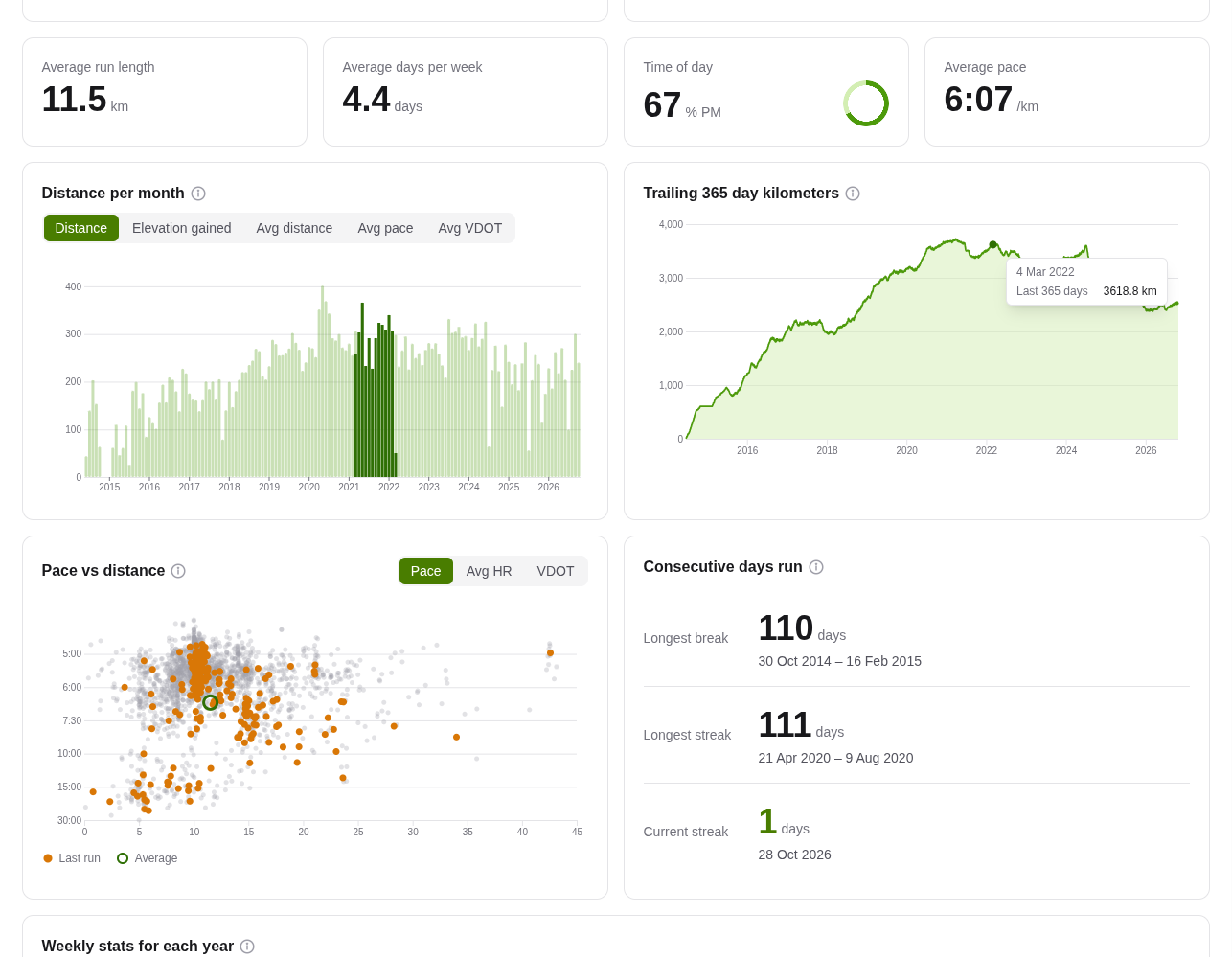This screenshot has width=1232, height=958.
Task: Click the orange Last run legend dot
Action: pos(48,858)
